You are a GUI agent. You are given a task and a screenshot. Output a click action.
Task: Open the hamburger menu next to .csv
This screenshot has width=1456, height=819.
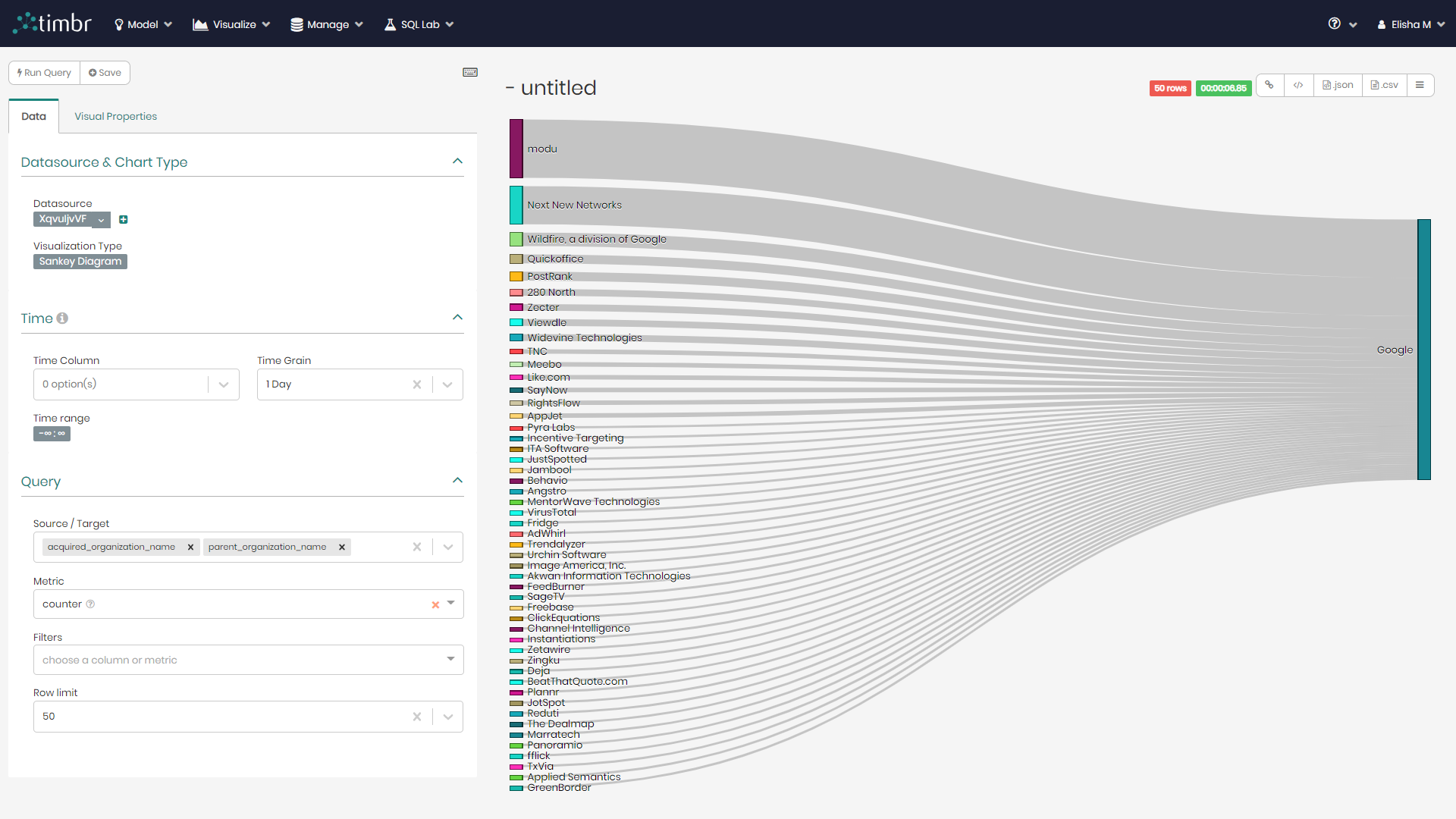click(1420, 85)
